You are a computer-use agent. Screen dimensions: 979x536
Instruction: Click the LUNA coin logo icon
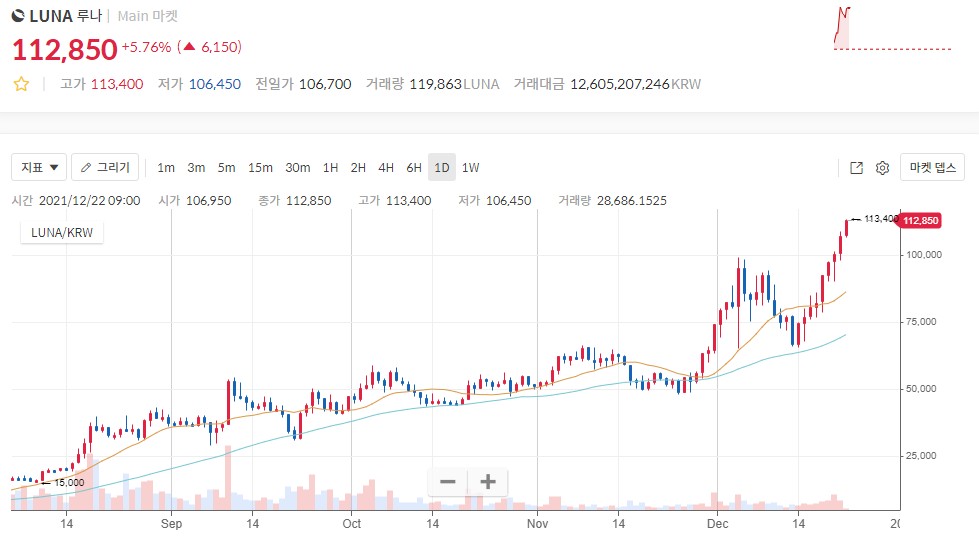pyautogui.click(x=19, y=16)
